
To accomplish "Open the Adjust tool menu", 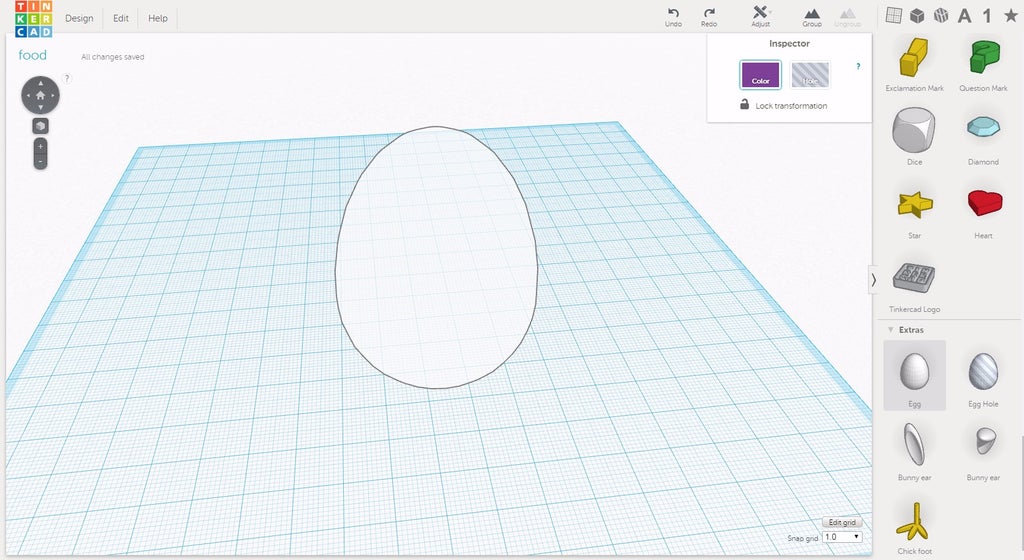I will (x=760, y=17).
